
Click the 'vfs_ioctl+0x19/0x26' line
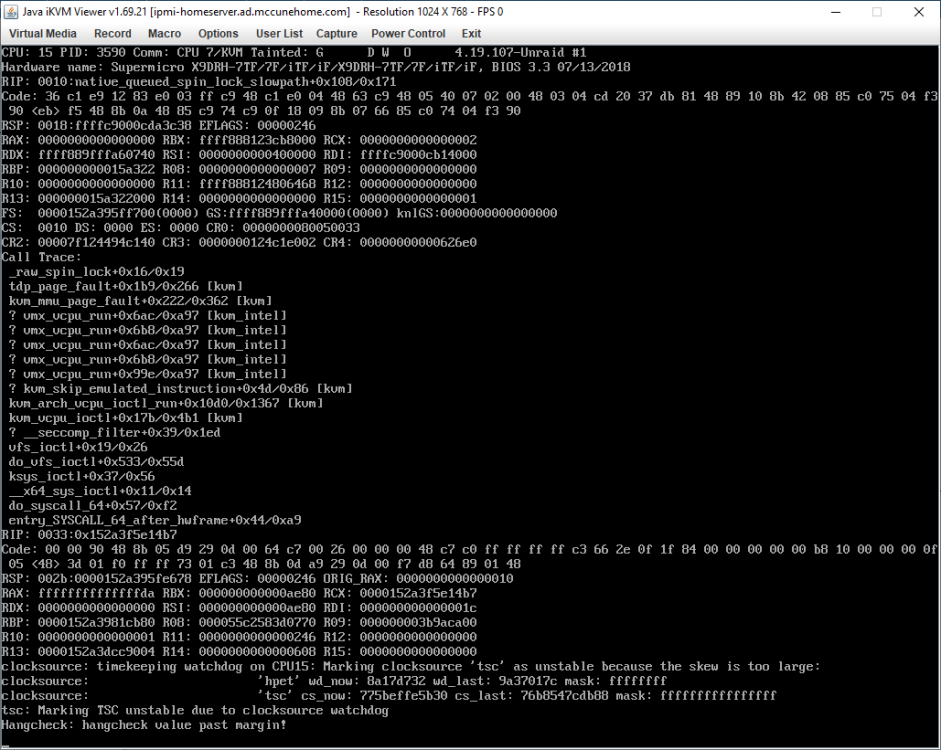[77, 447]
